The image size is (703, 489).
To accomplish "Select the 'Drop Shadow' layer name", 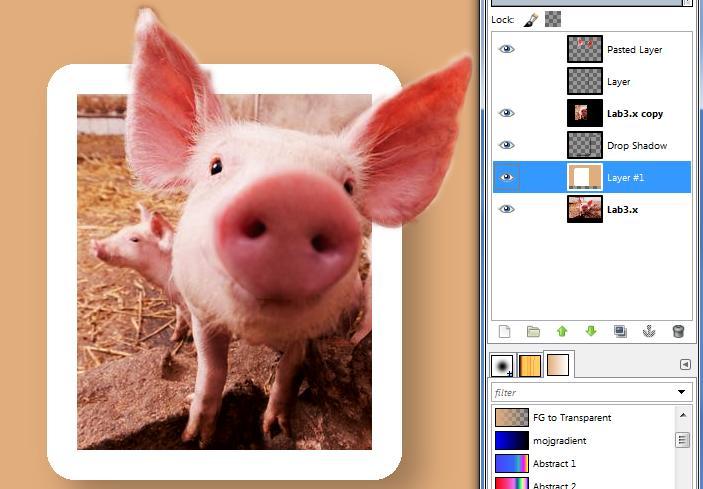I will (637, 146).
